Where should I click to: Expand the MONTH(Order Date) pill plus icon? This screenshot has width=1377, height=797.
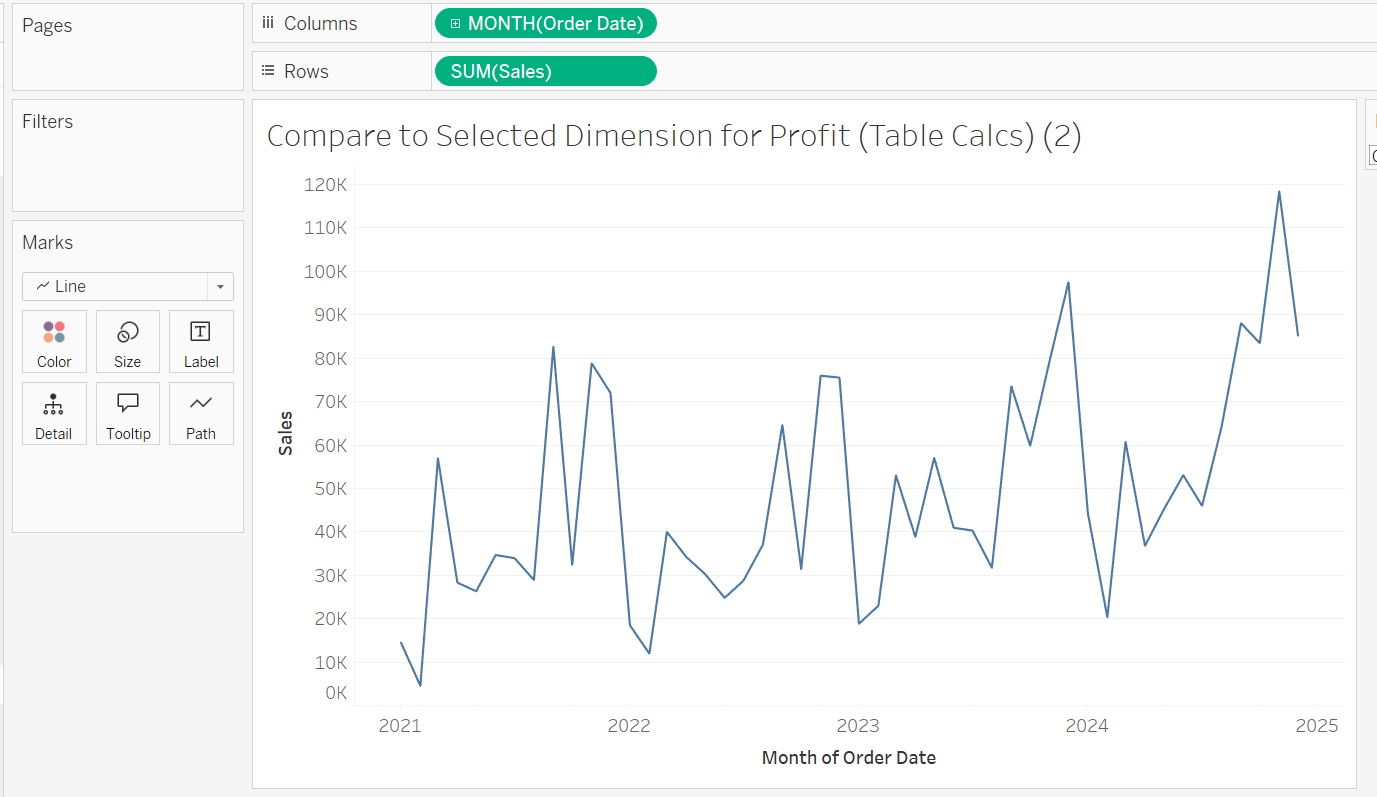click(455, 23)
